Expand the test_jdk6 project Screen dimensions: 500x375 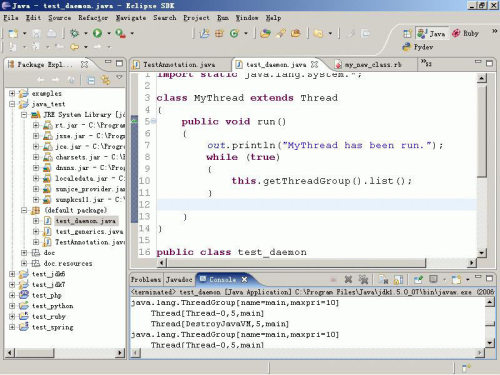tap(12, 274)
